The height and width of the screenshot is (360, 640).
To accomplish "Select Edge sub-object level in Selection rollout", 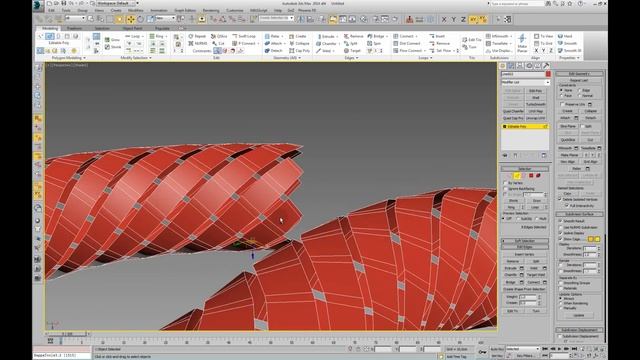I will [x=517, y=176].
